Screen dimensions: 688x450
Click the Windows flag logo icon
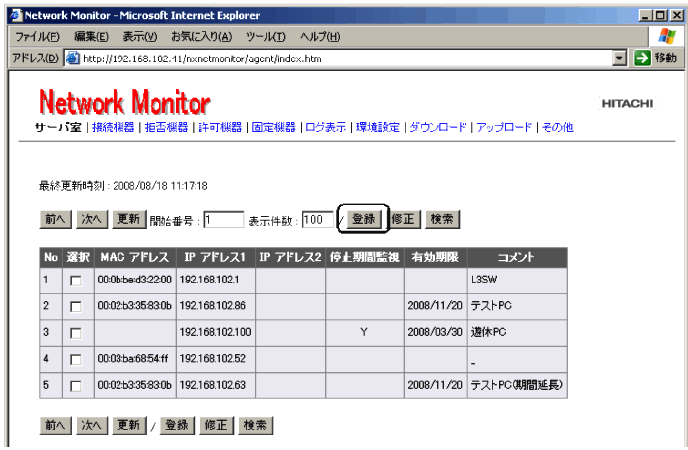(666, 36)
